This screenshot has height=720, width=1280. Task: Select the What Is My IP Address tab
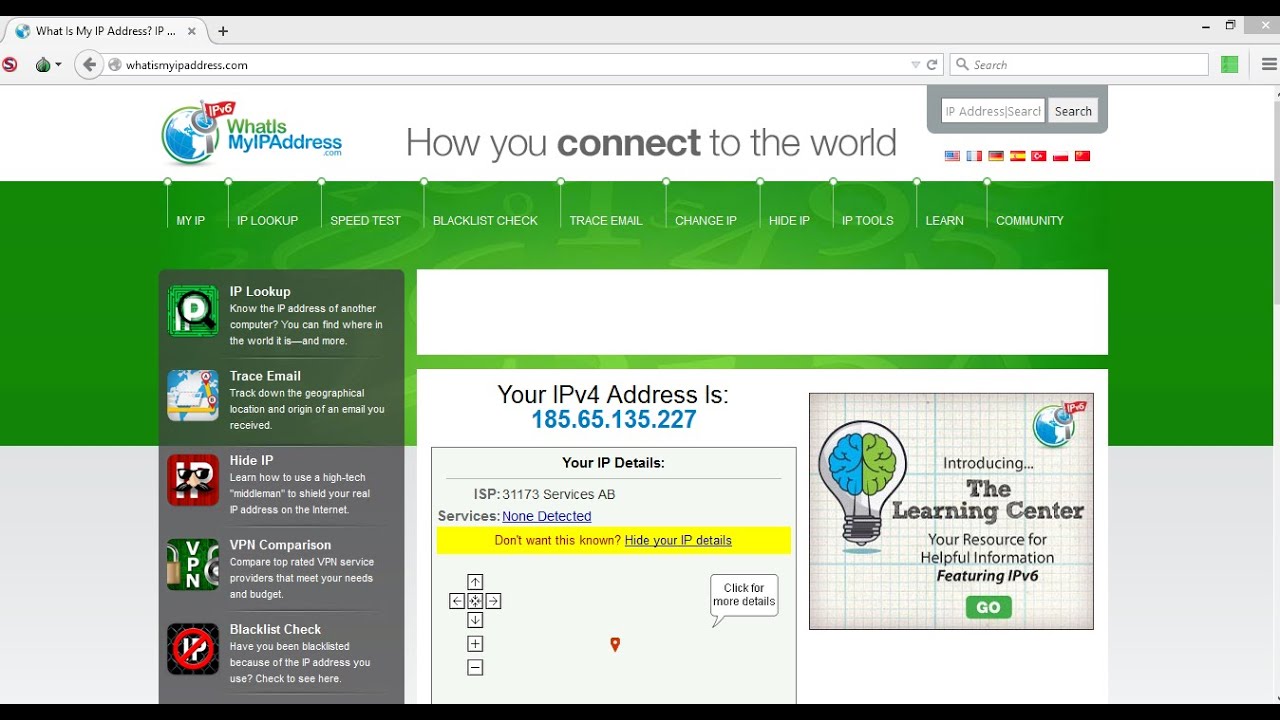click(x=105, y=31)
